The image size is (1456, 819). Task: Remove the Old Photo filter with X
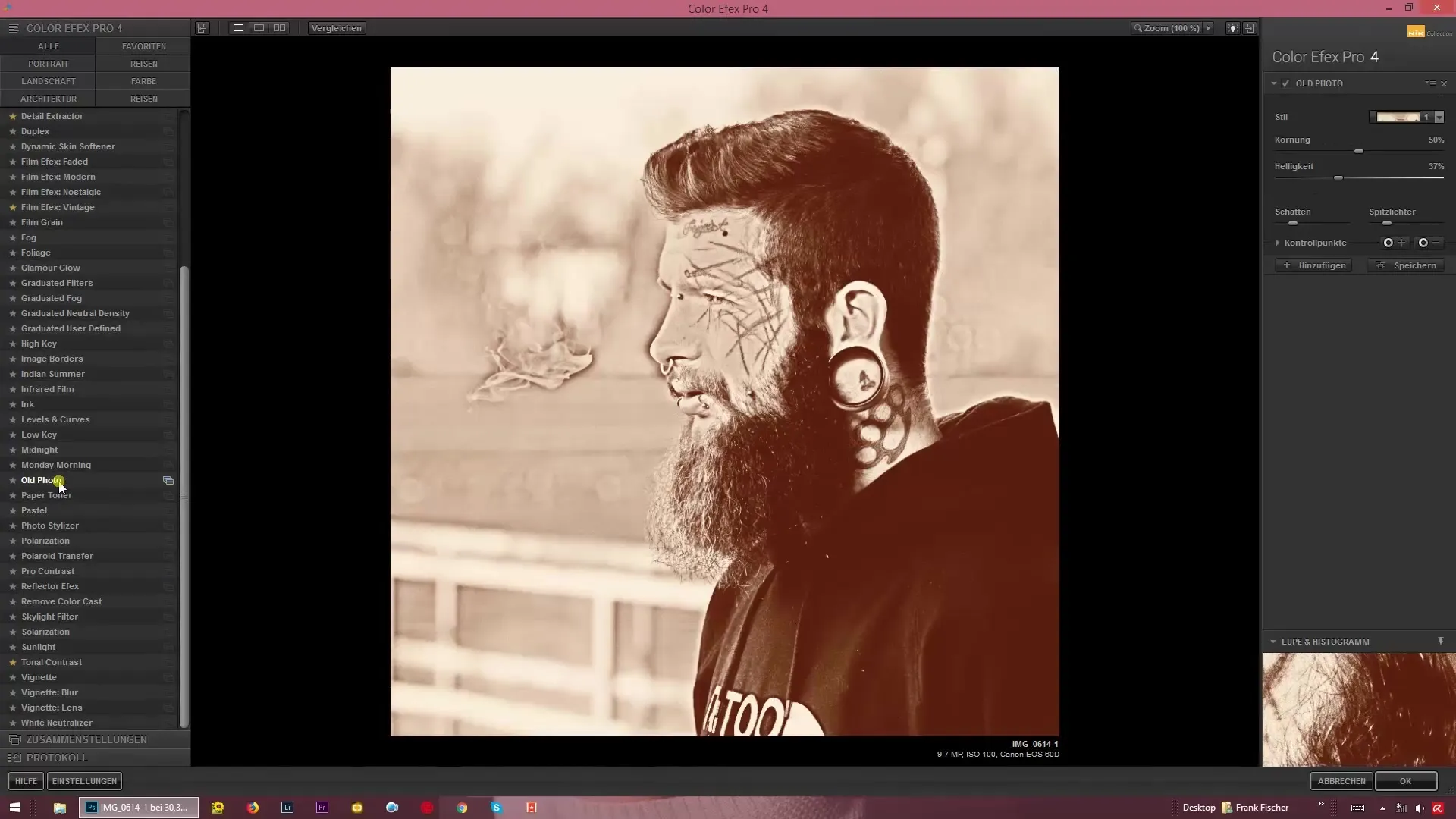[x=1444, y=83]
